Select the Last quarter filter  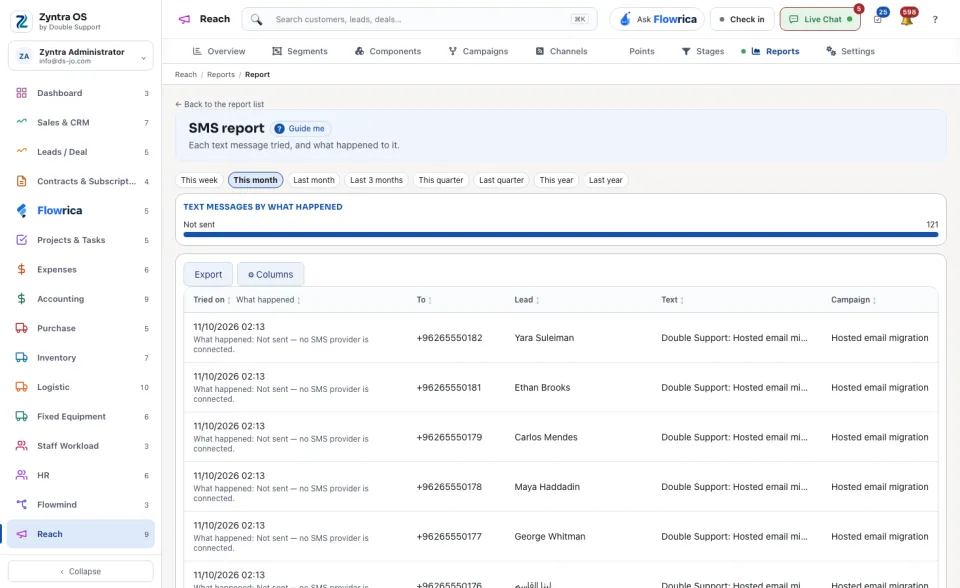(501, 180)
